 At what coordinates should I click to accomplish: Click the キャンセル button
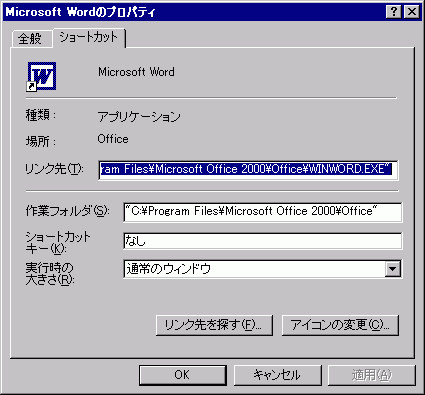click(278, 375)
